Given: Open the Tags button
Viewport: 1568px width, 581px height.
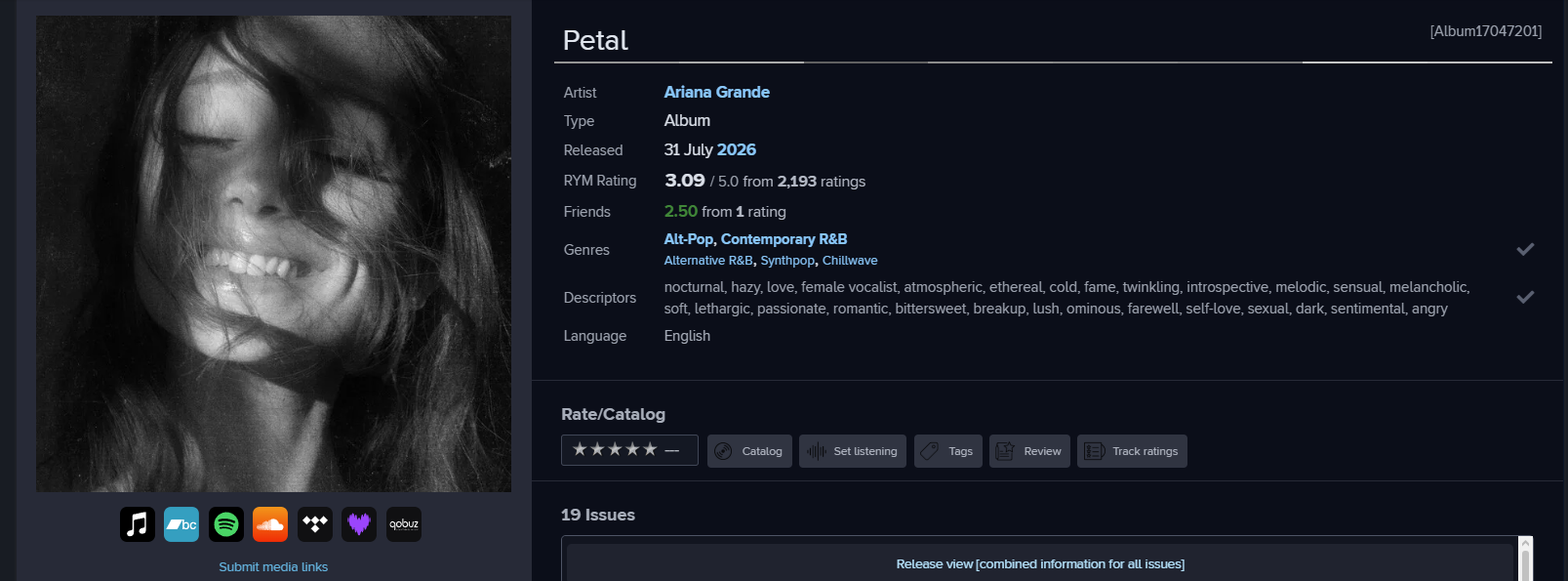Looking at the screenshot, I should [x=947, y=451].
